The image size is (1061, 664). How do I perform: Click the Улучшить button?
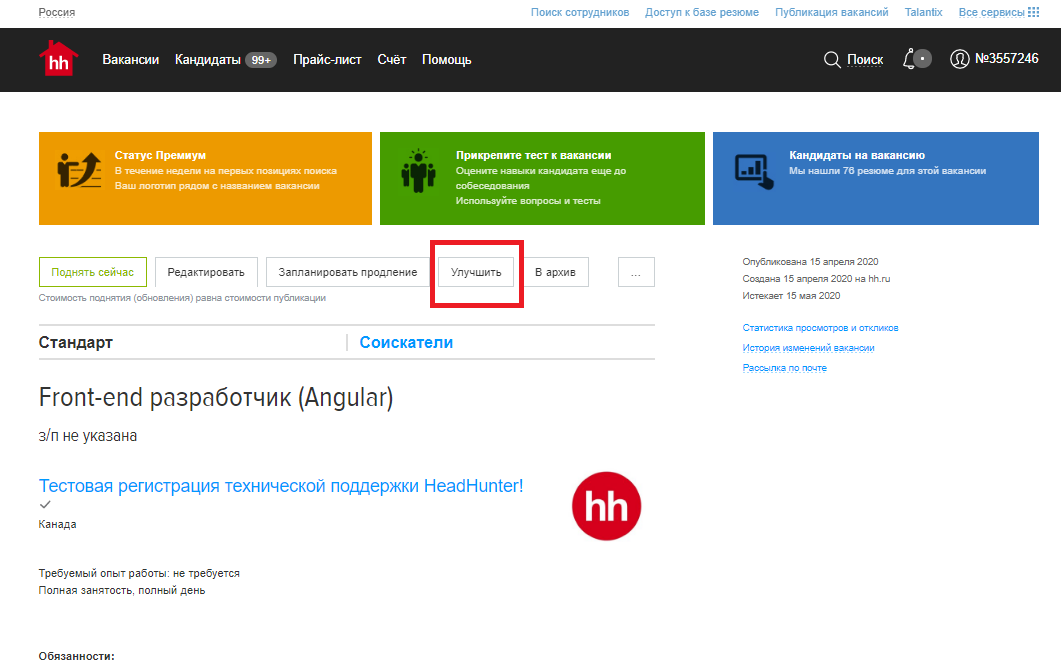pyautogui.click(x=476, y=272)
